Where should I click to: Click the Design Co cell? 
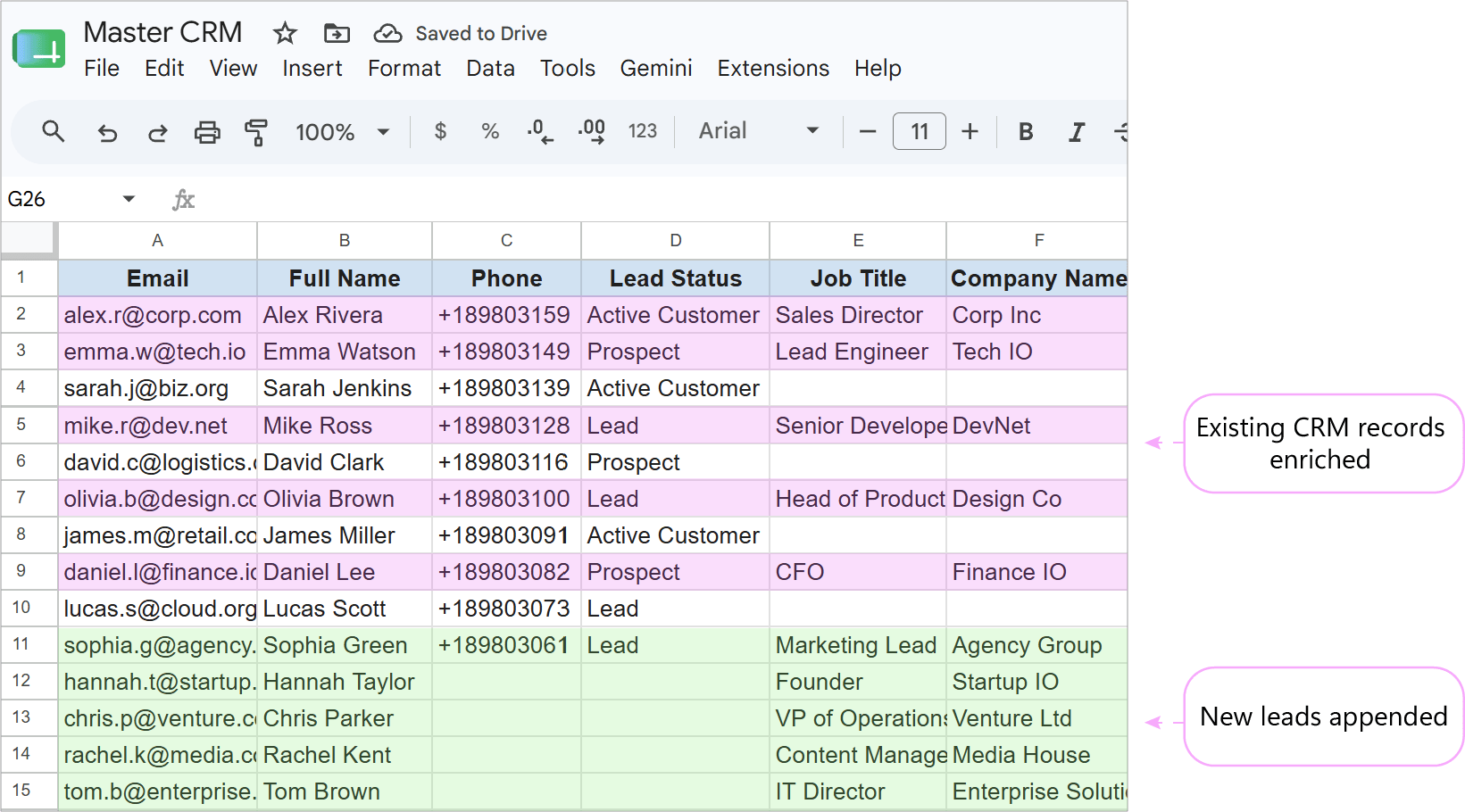[1037, 499]
